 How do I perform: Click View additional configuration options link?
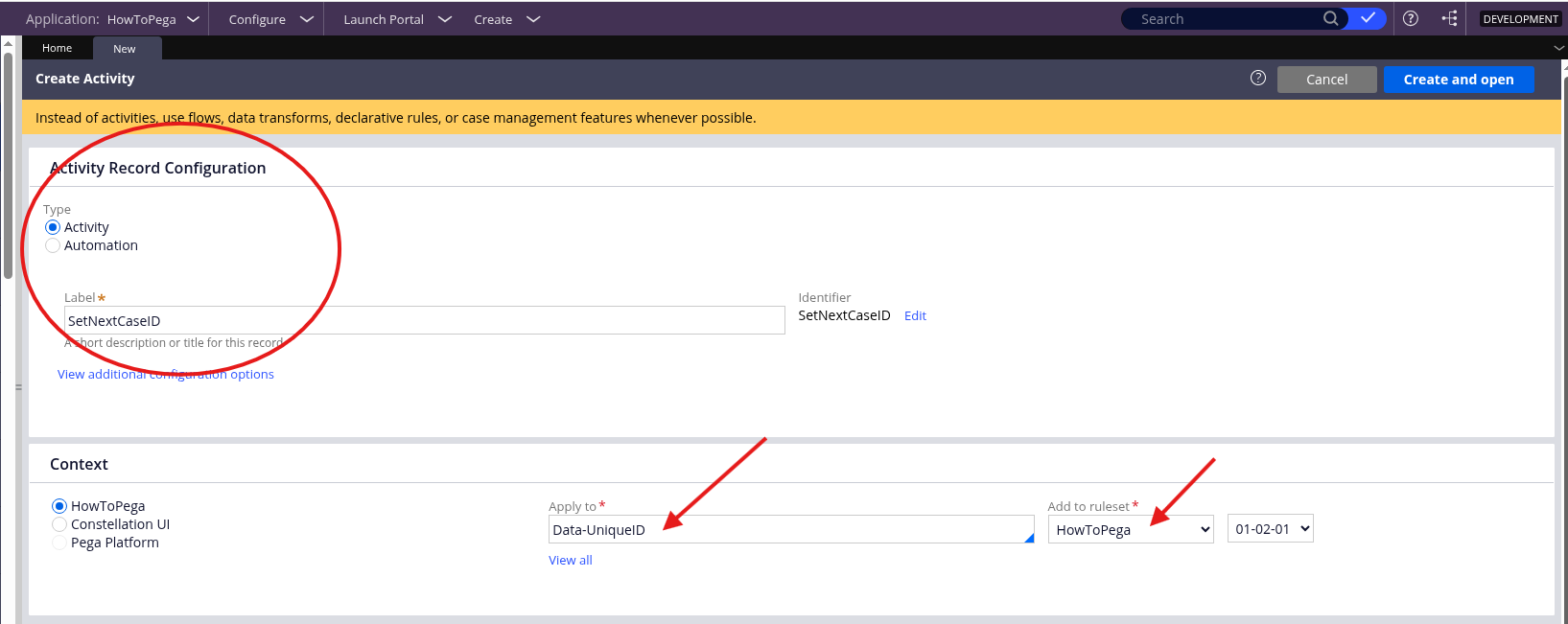tap(165, 375)
